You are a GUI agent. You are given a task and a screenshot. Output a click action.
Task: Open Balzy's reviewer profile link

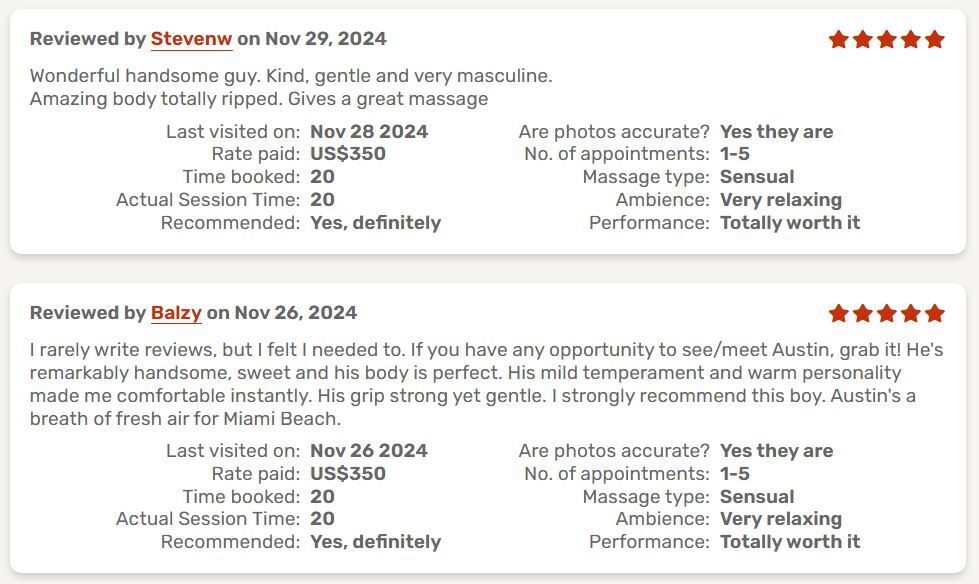176,312
